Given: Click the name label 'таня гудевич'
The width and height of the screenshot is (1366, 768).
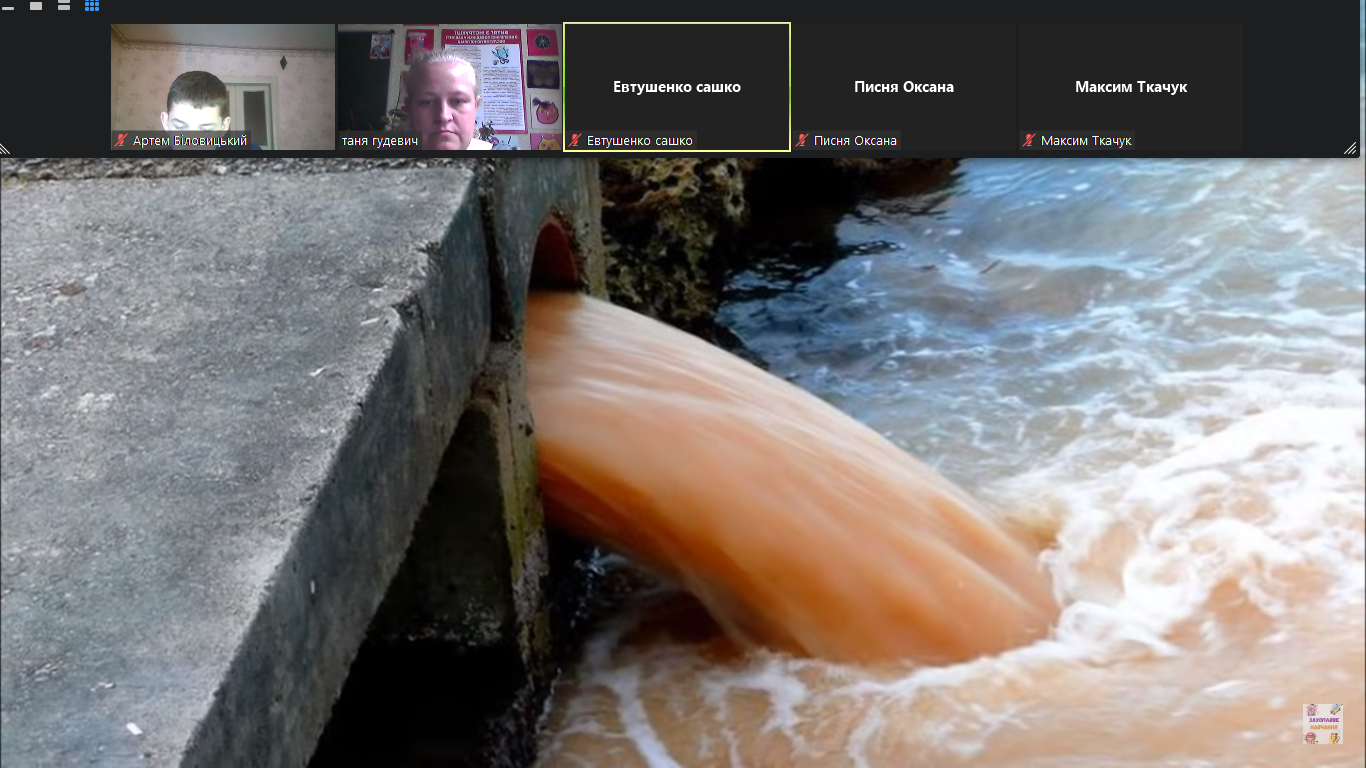Looking at the screenshot, I should tap(380, 141).
